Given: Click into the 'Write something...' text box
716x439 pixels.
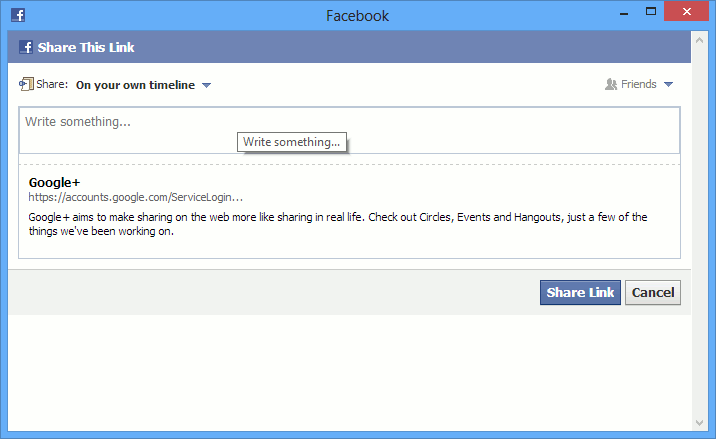Looking at the screenshot, I should (349, 130).
